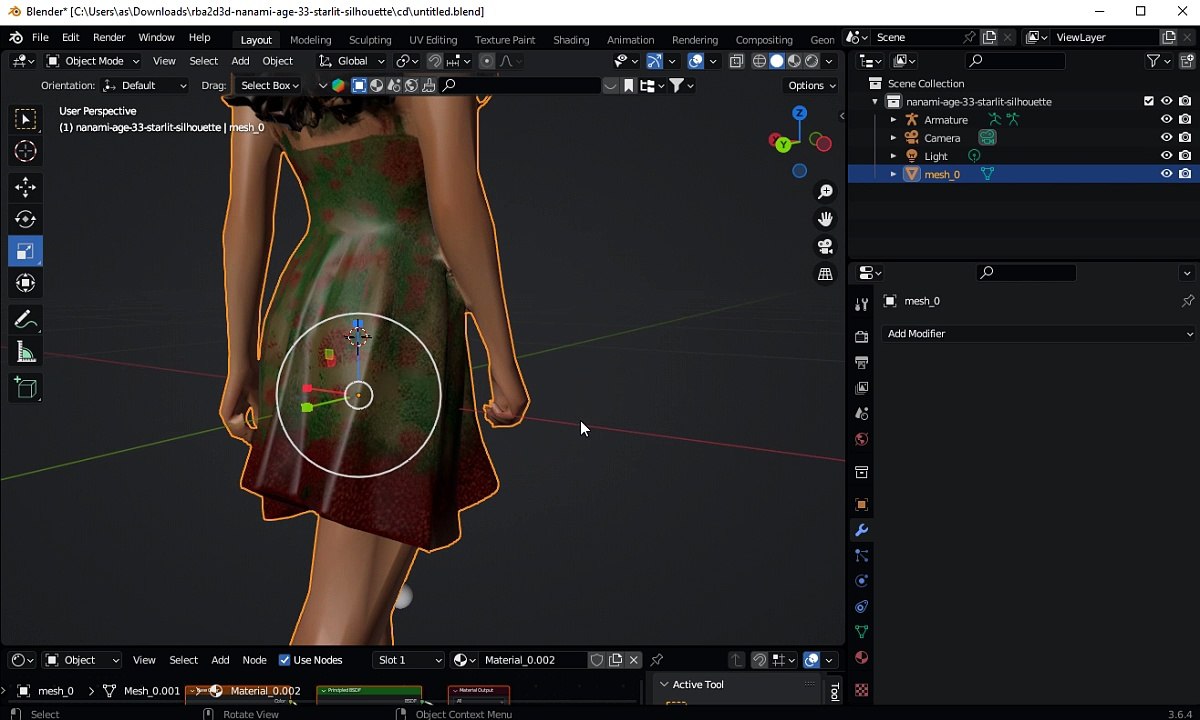This screenshot has height=720, width=1200.
Task: Open the File menu
Action: tap(40, 38)
